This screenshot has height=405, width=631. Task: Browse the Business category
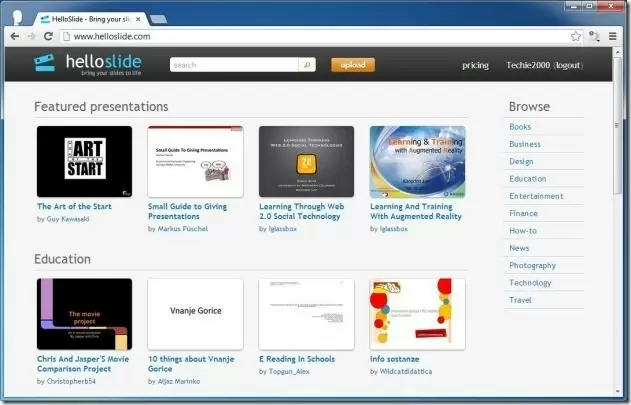point(524,144)
